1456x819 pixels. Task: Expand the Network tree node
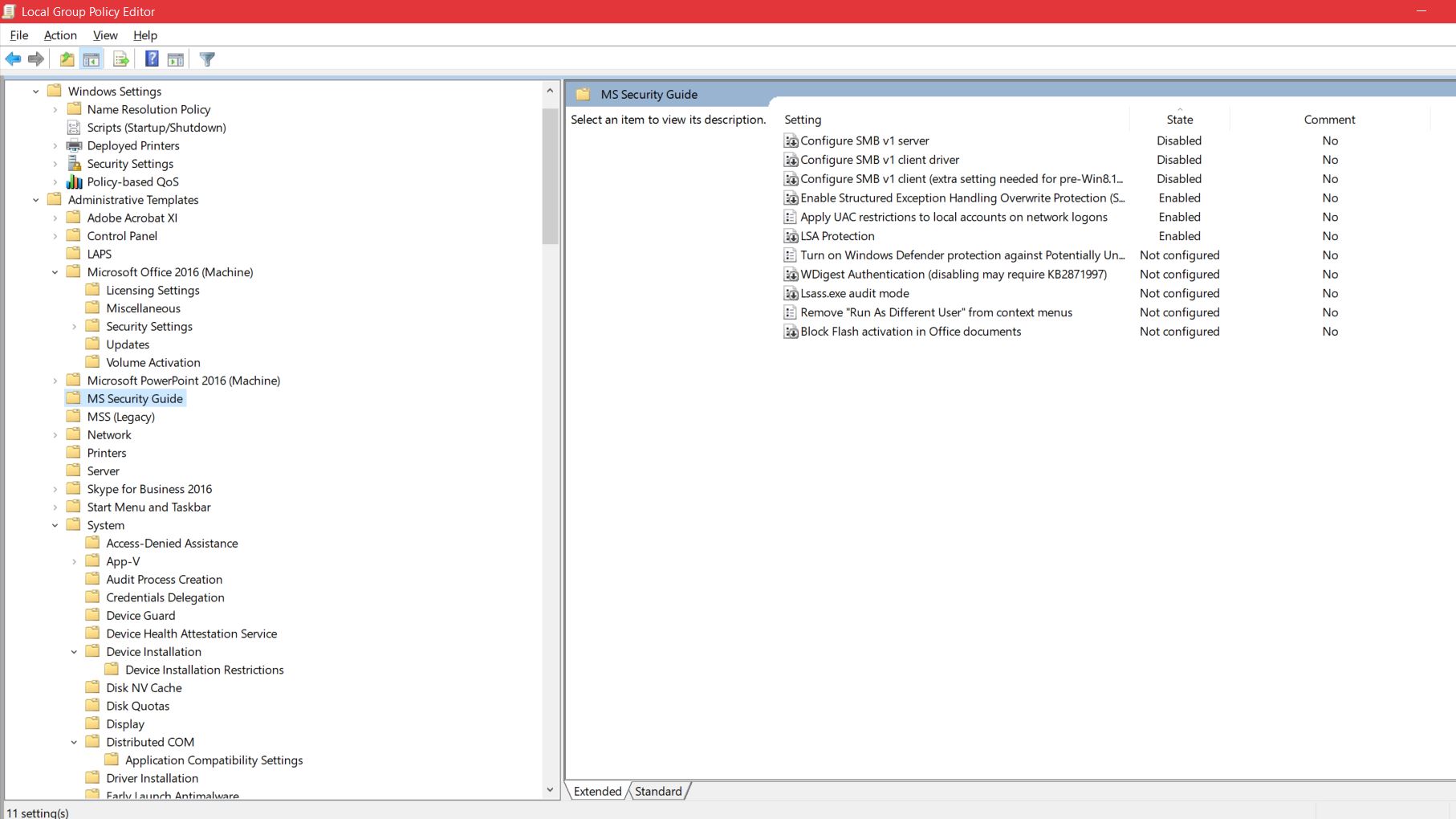[x=55, y=435]
